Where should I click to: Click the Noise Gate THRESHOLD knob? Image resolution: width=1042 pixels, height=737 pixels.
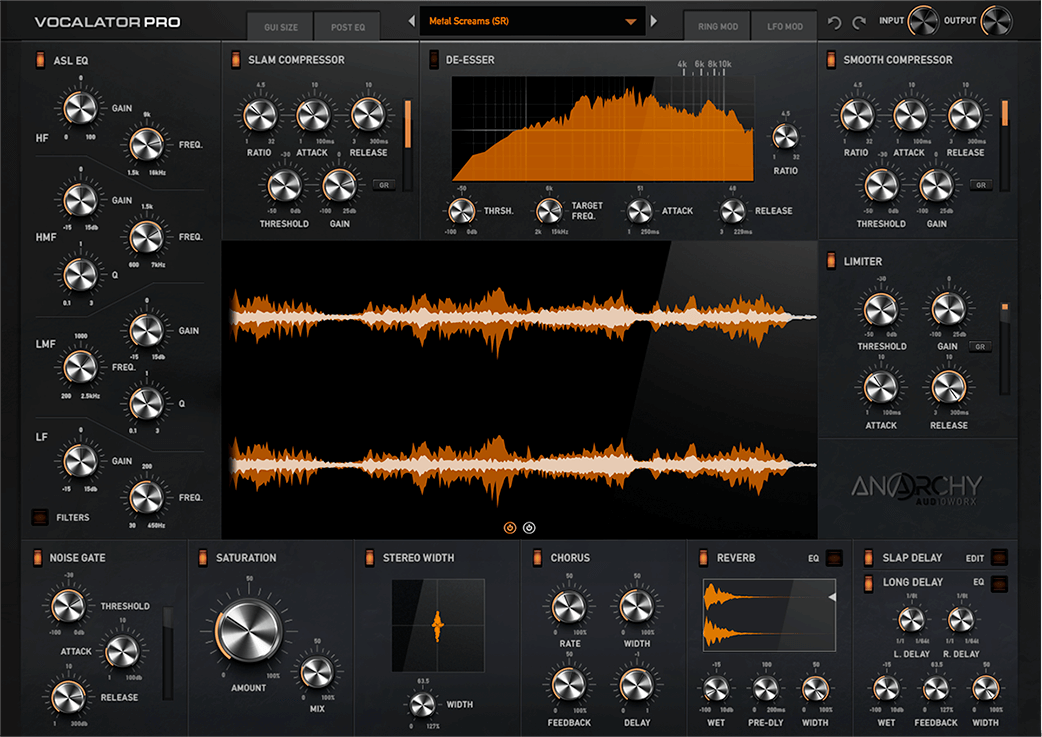[68, 605]
